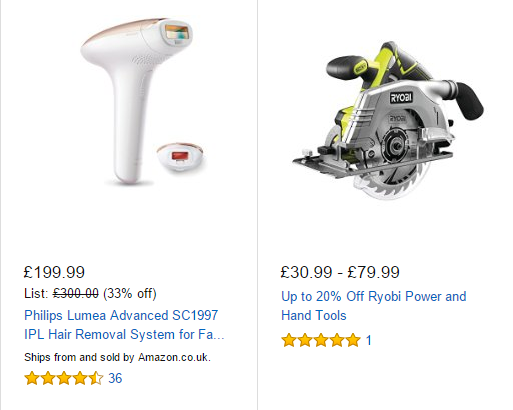Click the small Lumea attachment head image
Screen dimensions: 513x410
pyautogui.click(x=180, y=156)
